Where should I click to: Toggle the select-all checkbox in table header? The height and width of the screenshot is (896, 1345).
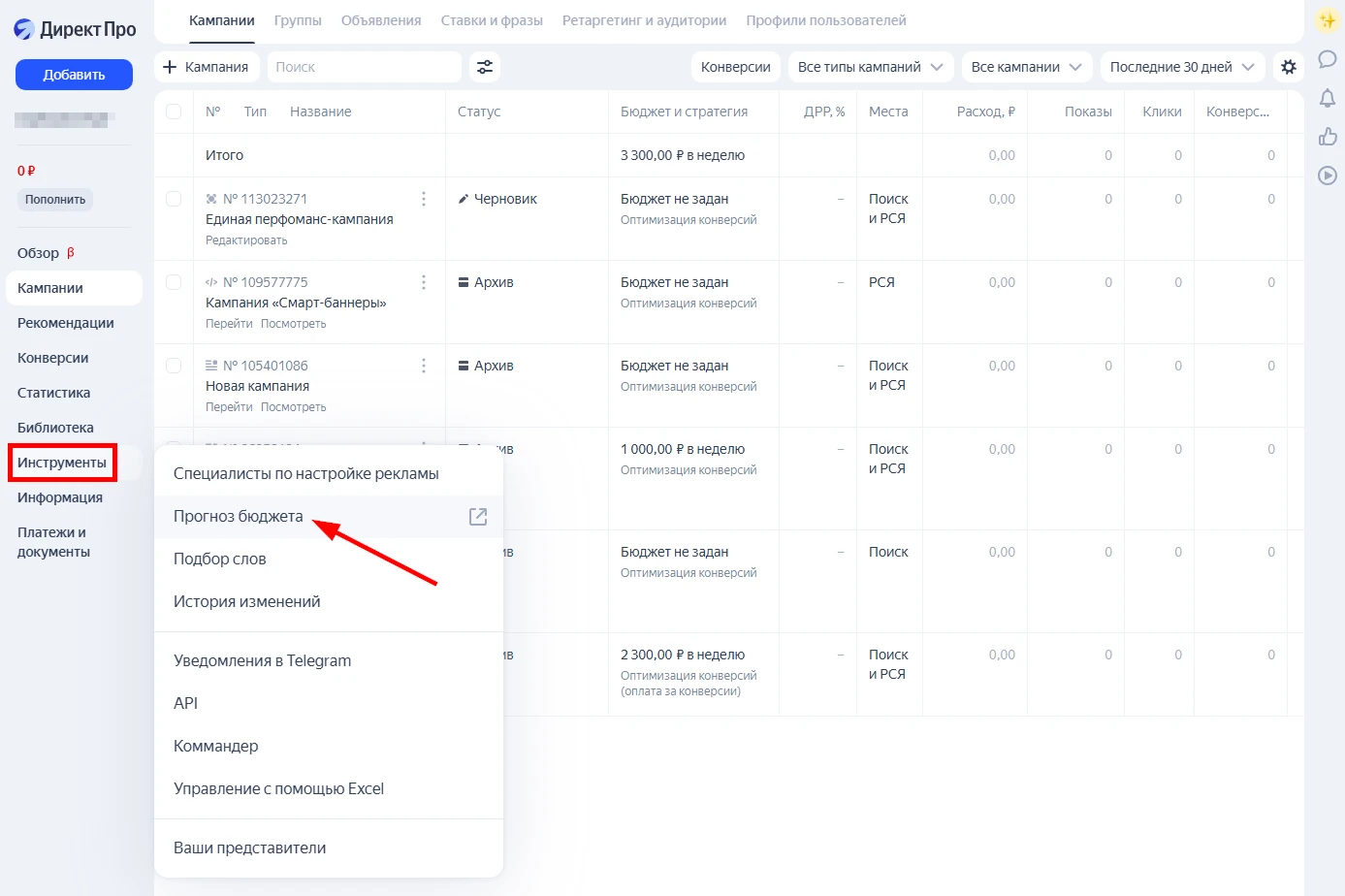(x=174, y=112)
